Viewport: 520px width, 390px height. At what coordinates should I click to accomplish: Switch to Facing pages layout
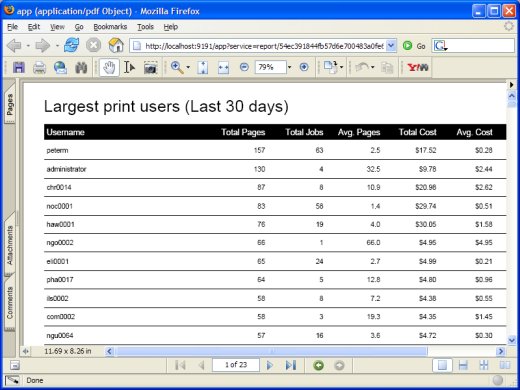(505, 365)
